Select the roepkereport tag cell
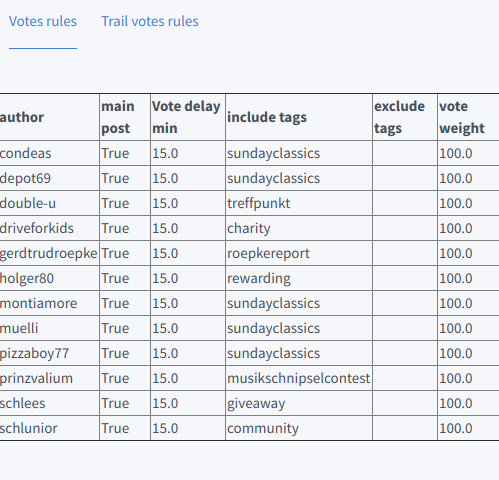499x480 pixels. tap(299, 253)
